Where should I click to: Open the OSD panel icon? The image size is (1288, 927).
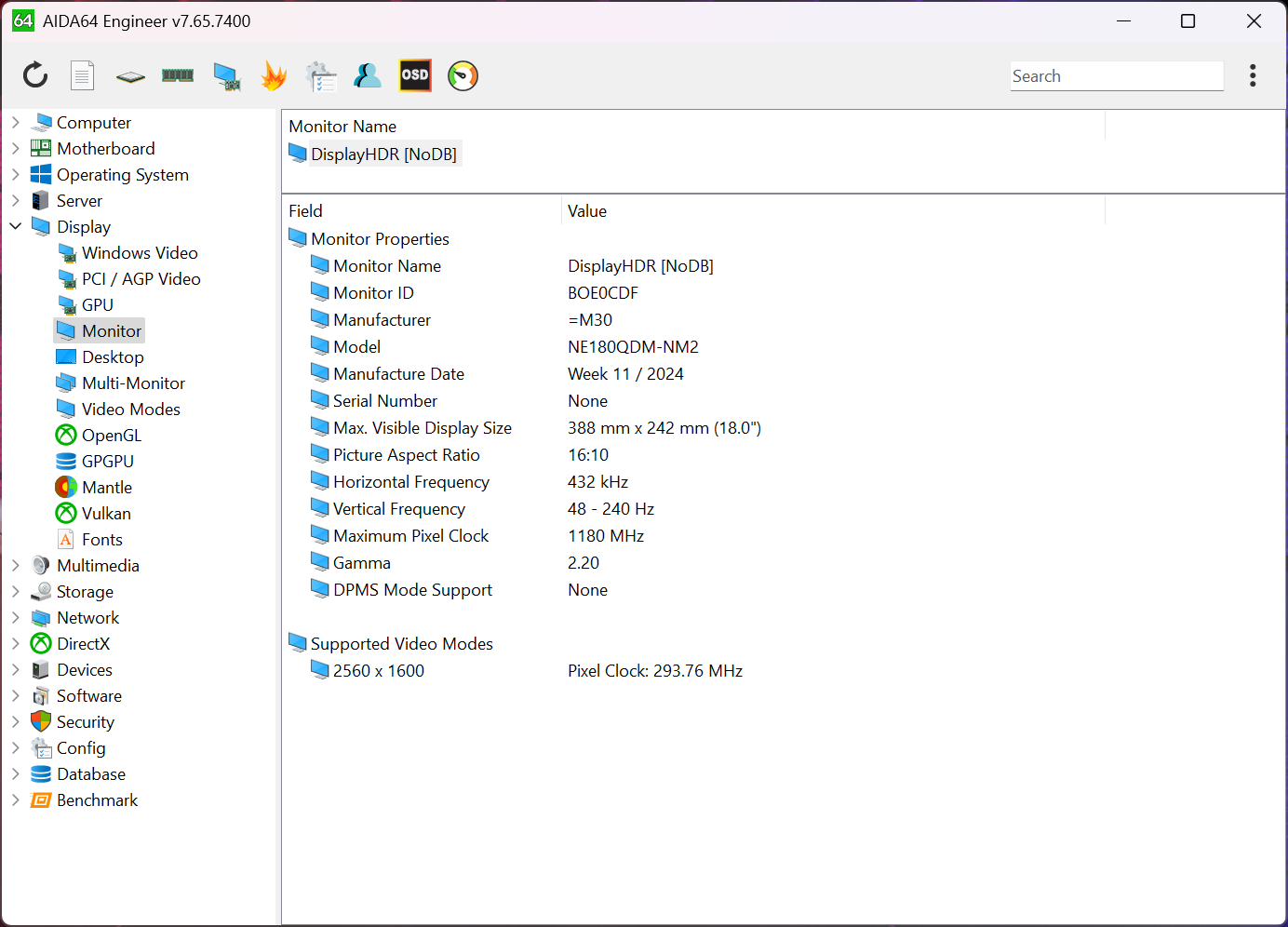415,75
